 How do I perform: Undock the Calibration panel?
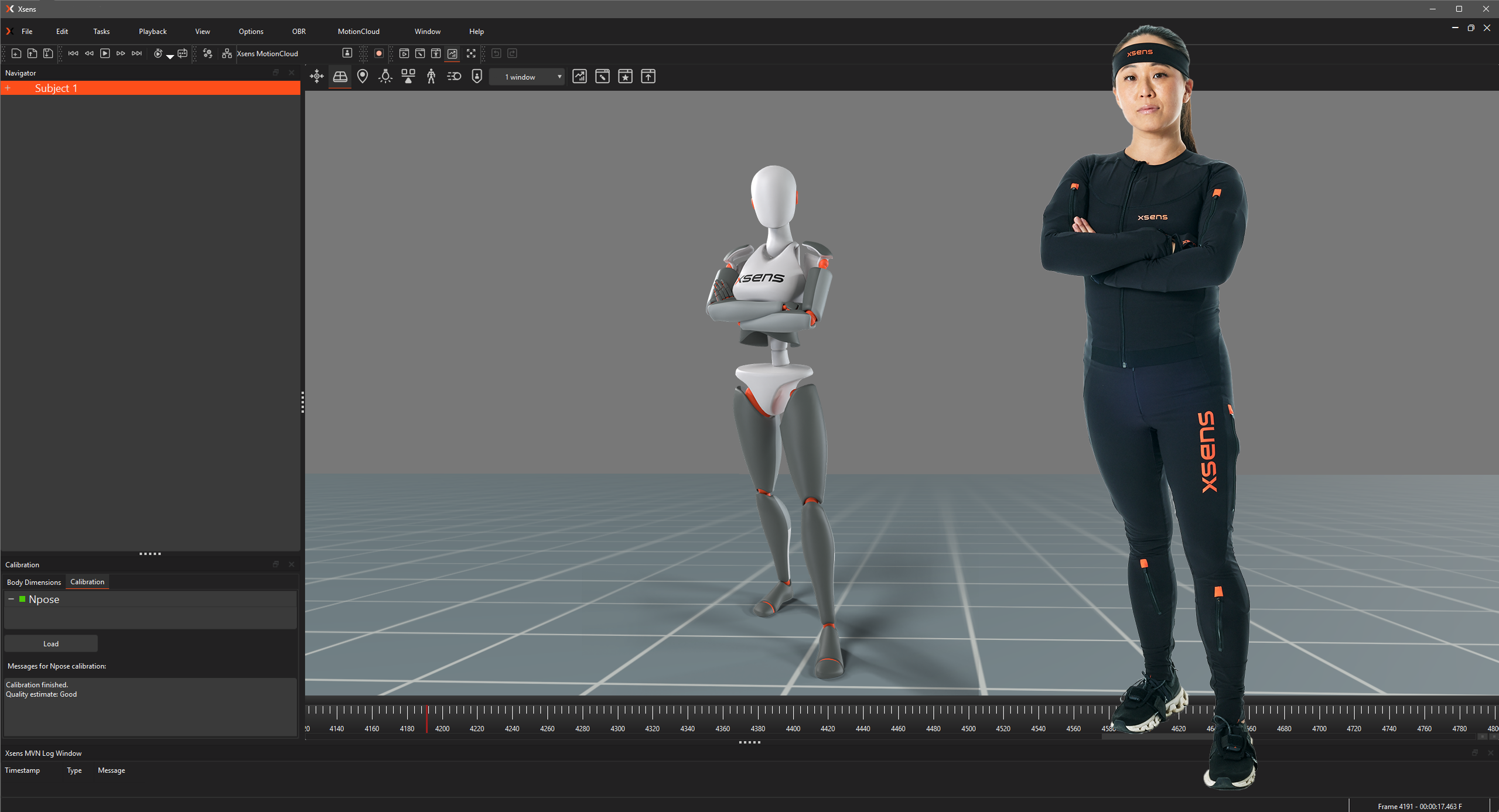(276, 564)
